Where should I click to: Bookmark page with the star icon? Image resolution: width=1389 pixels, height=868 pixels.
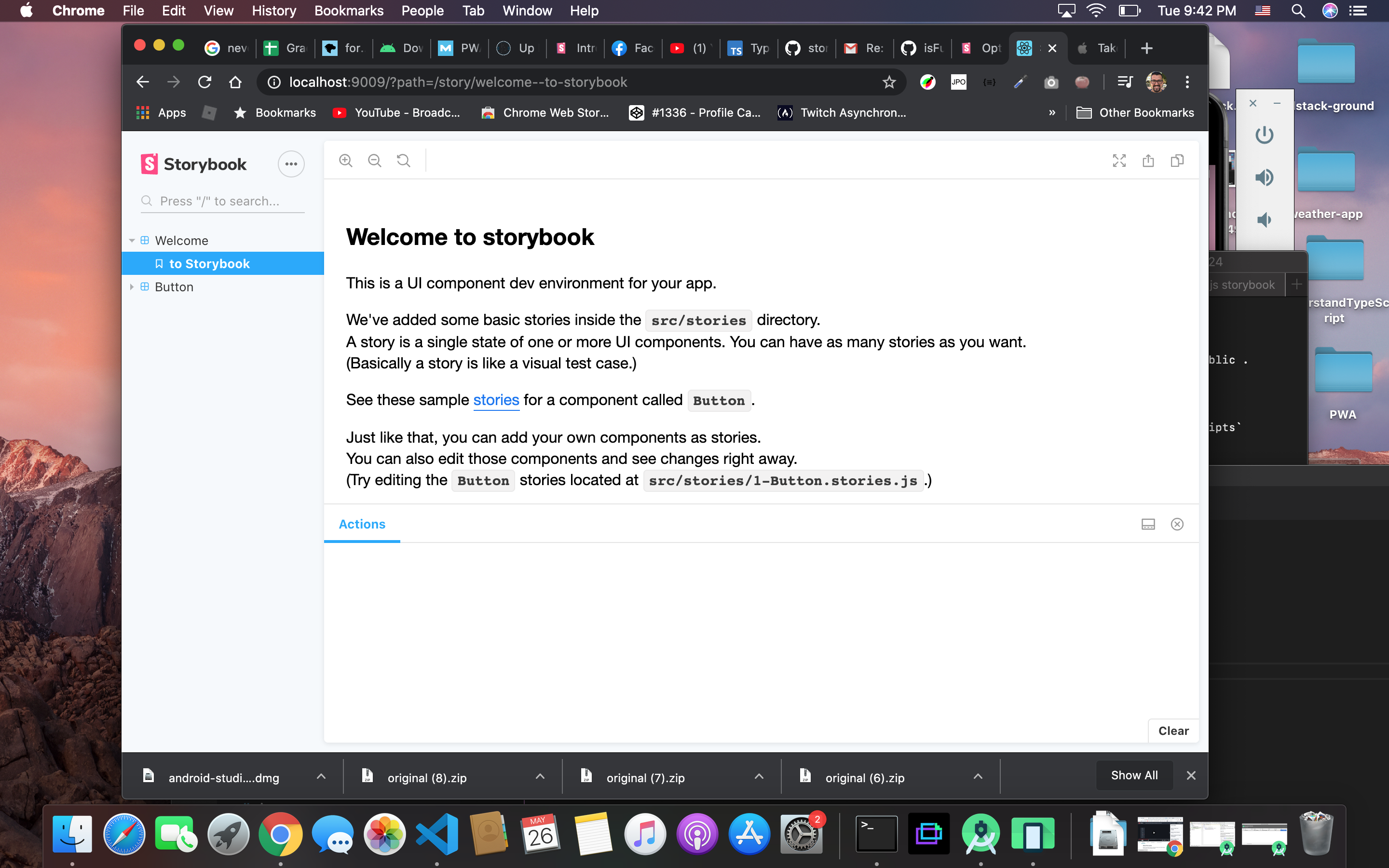tap(889, 82)
